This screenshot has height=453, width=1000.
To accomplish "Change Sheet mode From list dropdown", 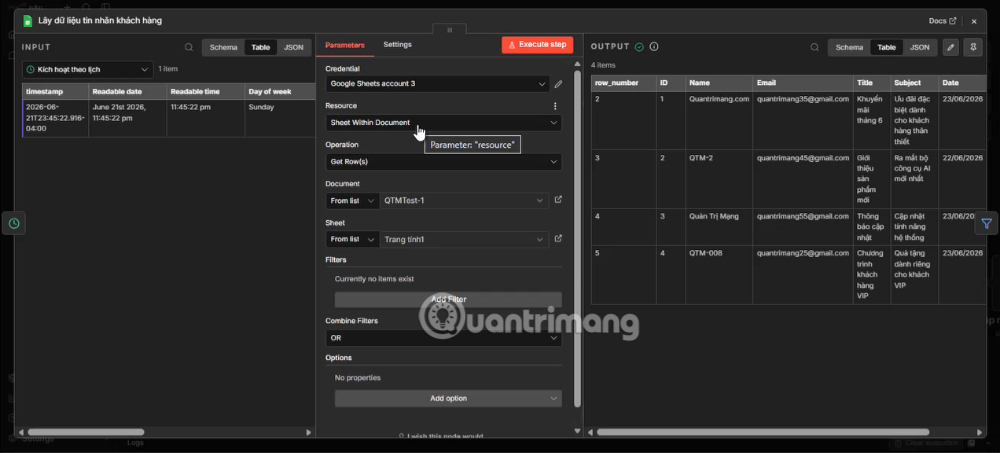I will pyautogui.click(x=352, y=239).
